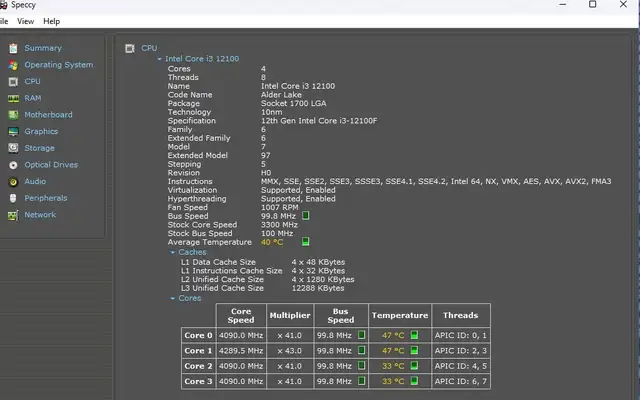Click the Core Speed column header
This screenshot has width=640, height=400.
241,316
